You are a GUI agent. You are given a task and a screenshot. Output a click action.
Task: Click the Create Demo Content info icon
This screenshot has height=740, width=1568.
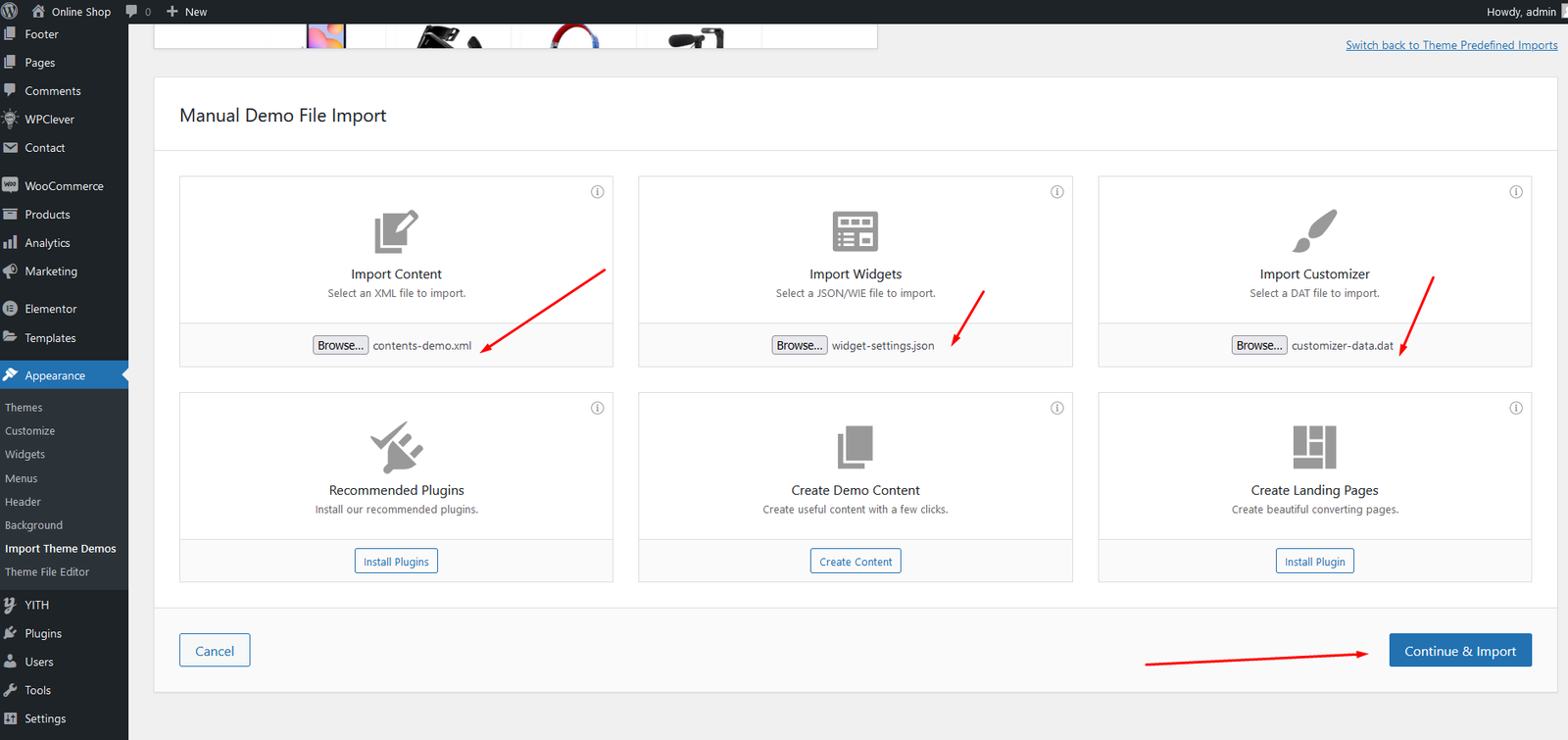coord(1056,408)
